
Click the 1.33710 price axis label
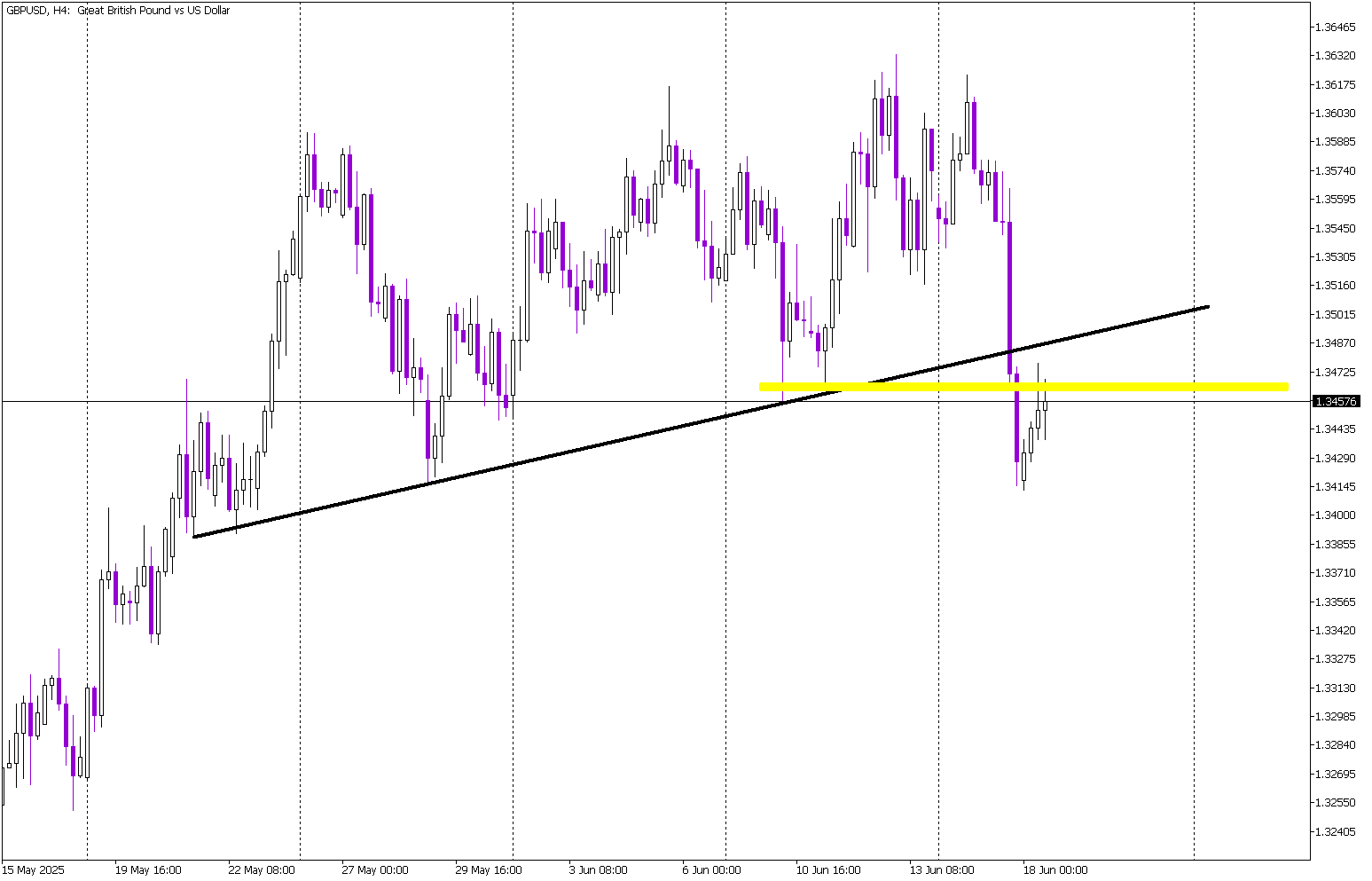pyautogui.click(x=1337, y=572)
